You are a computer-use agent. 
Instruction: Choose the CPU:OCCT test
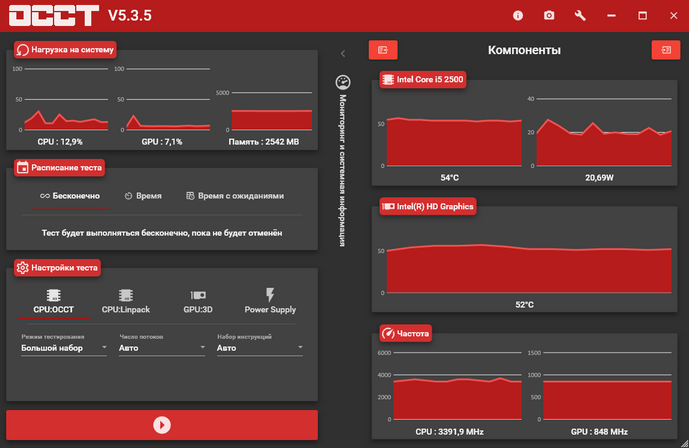[x=54, y=301]
